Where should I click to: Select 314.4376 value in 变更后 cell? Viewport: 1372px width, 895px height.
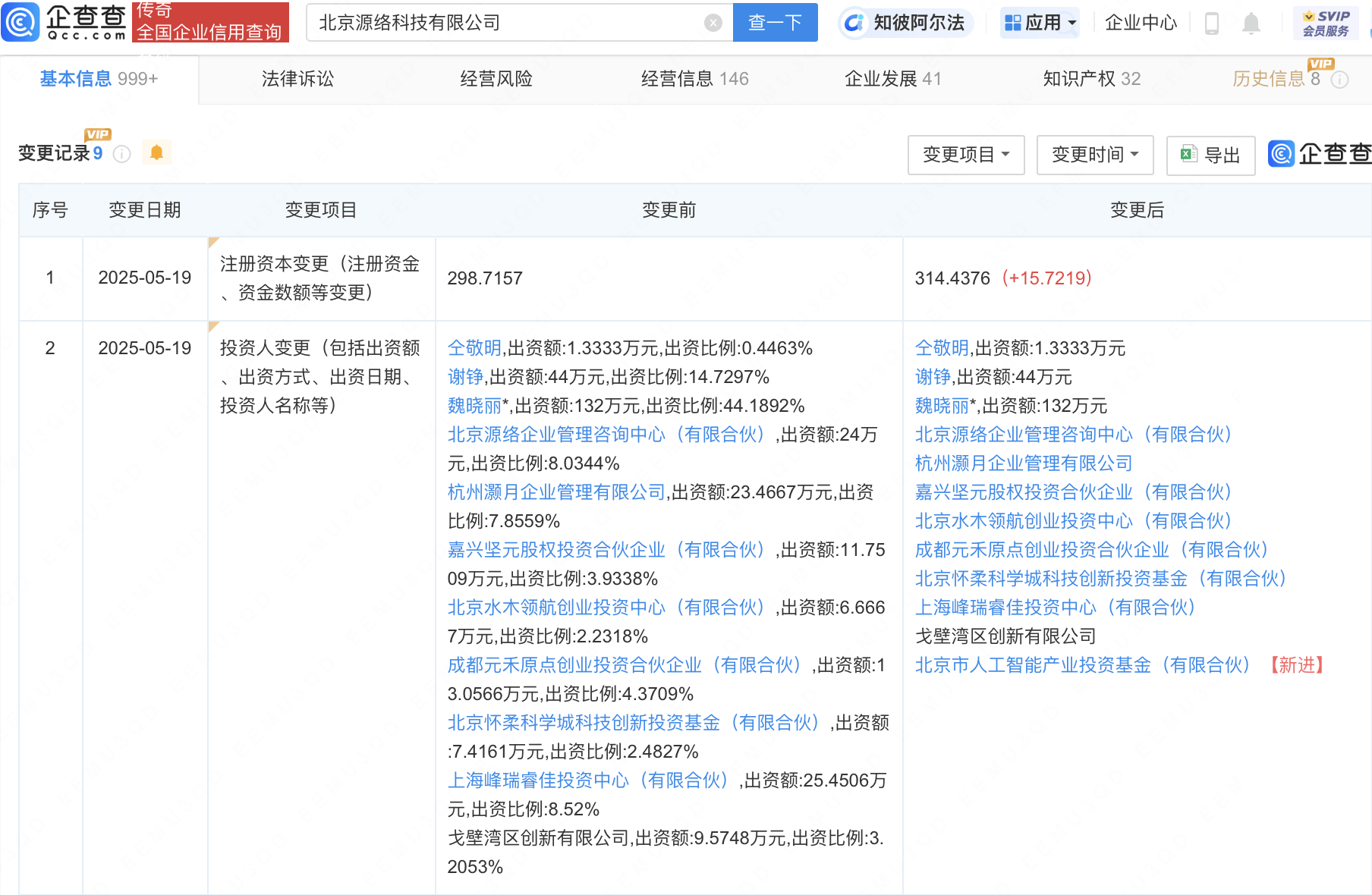tap(952, 278)
